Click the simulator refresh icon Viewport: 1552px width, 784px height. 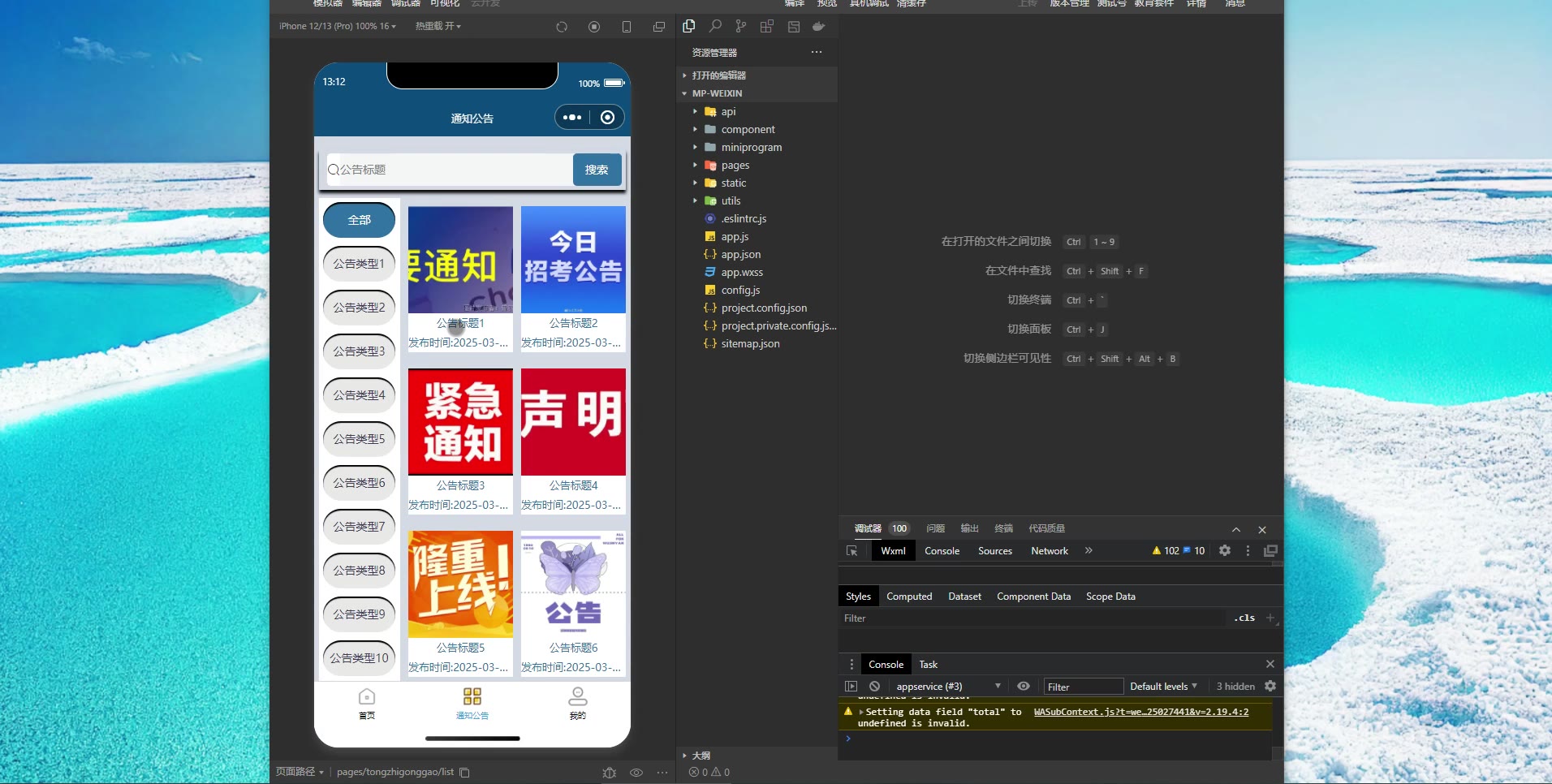click(562, 27)
